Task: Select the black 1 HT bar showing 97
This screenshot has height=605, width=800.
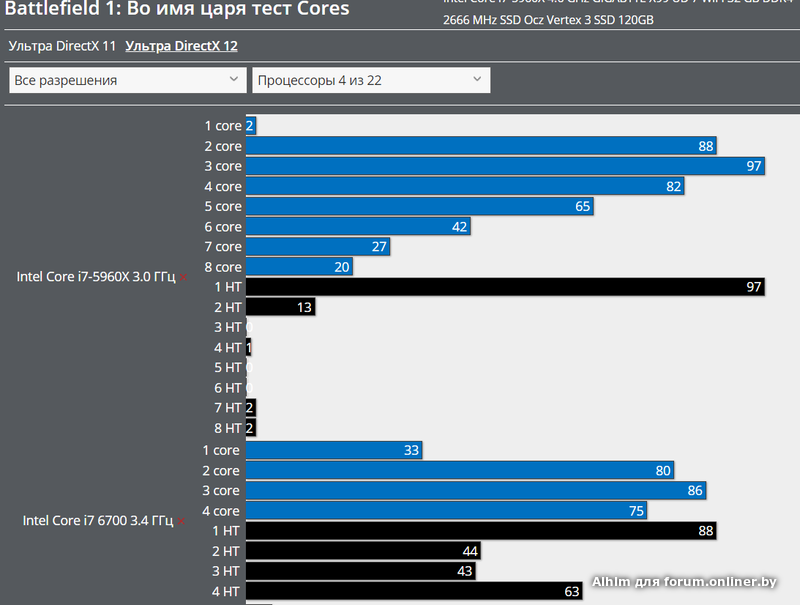Action: (505, 287)
